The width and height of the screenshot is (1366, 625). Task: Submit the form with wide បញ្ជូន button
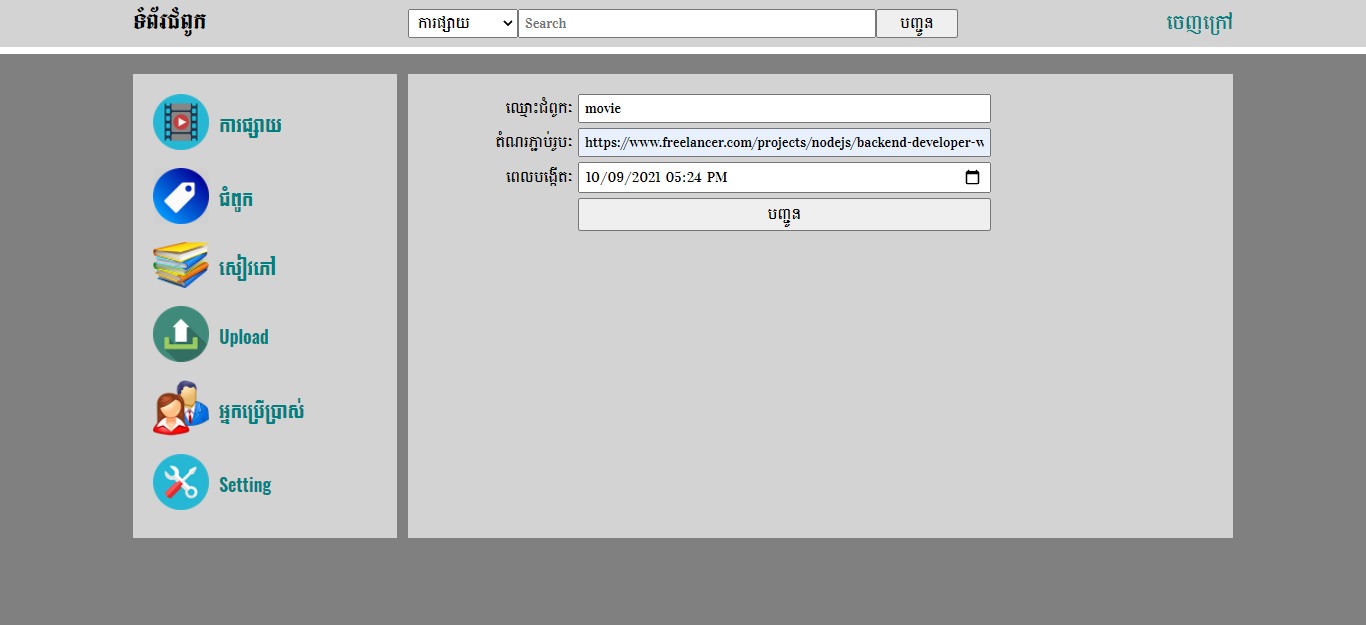click(784, 214)
